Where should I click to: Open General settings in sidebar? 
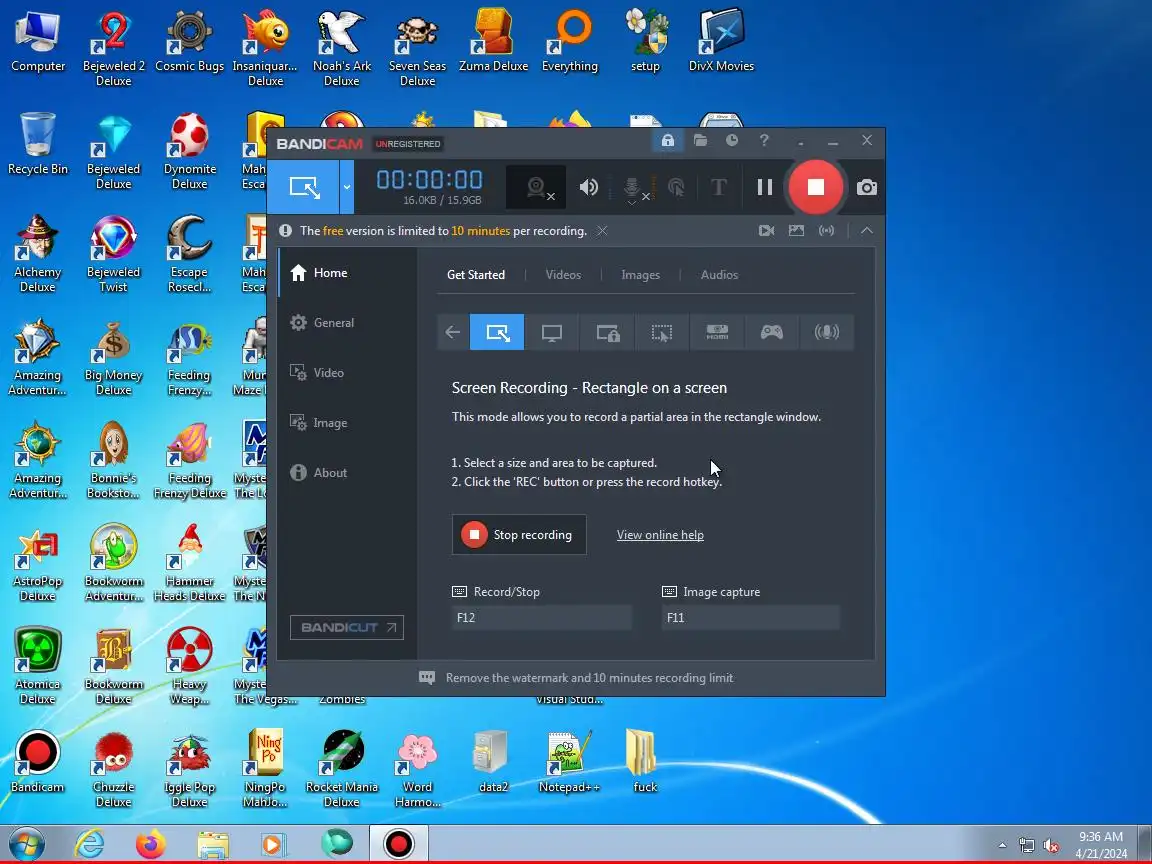coord(348,323)
